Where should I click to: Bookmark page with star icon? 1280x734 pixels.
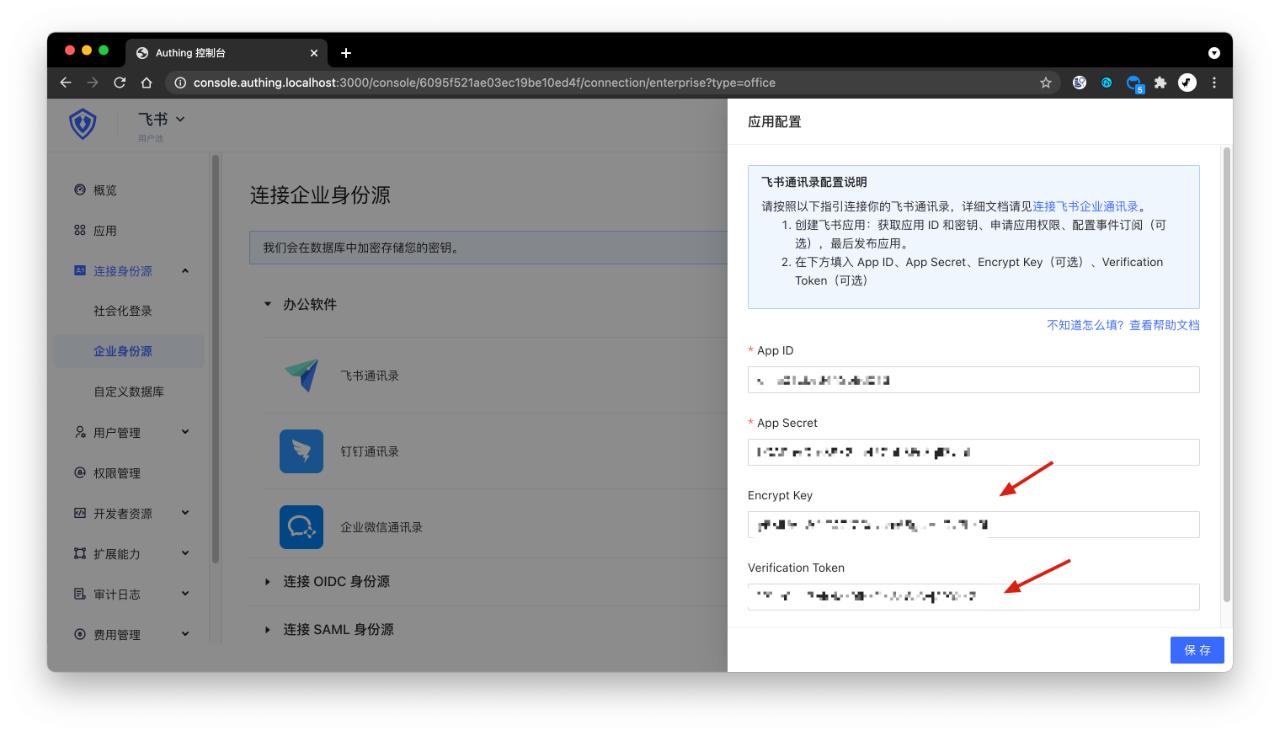tap(1045, 83)
